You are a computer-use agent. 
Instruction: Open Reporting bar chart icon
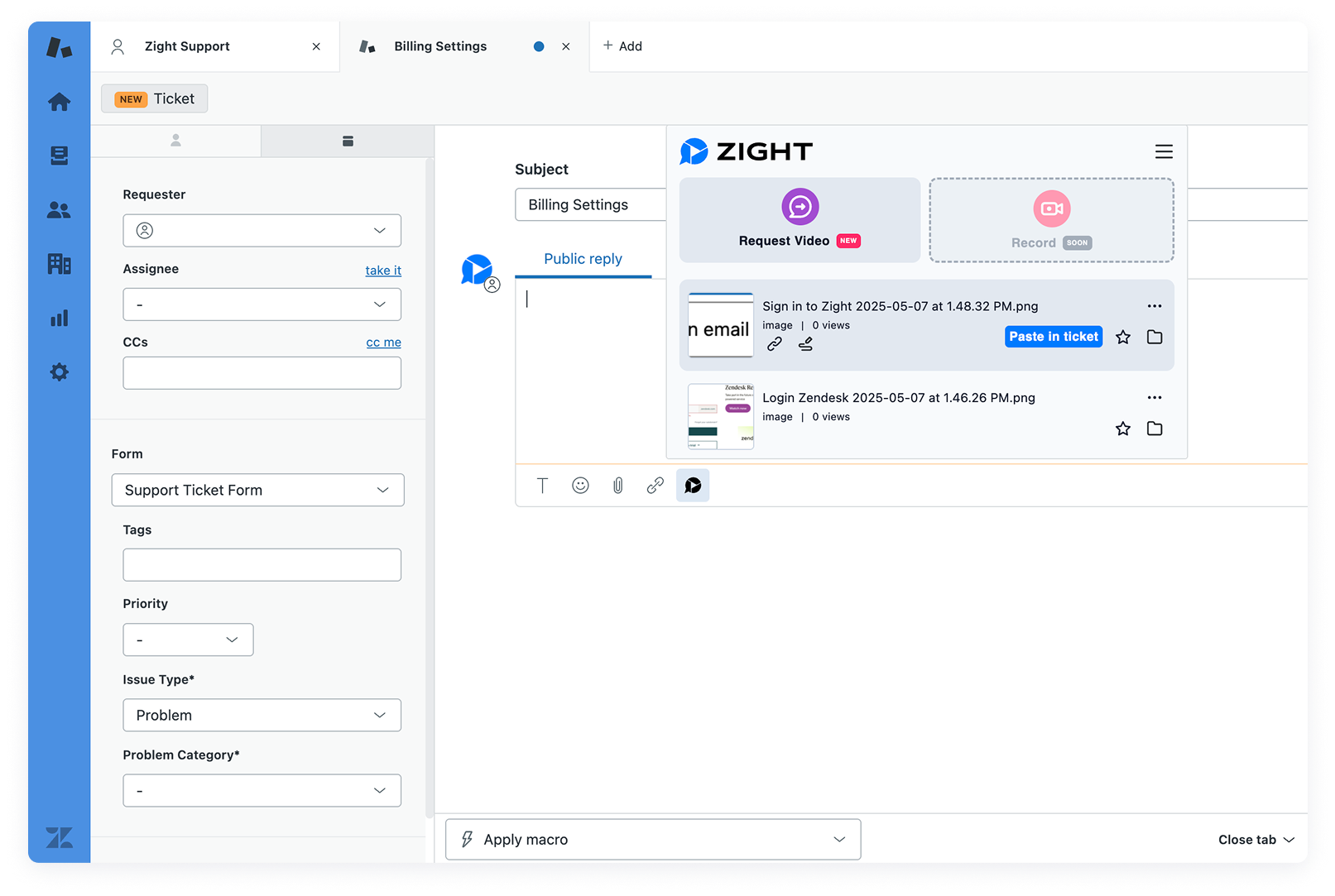59,319
